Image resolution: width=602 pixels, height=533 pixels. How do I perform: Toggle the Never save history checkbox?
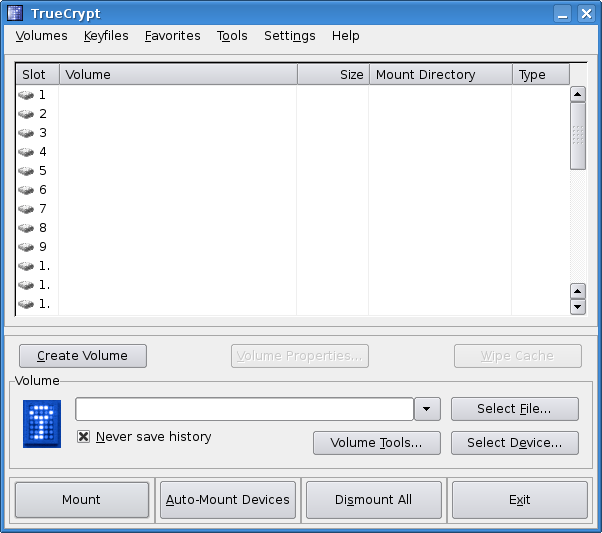click(x=84, y=437)
